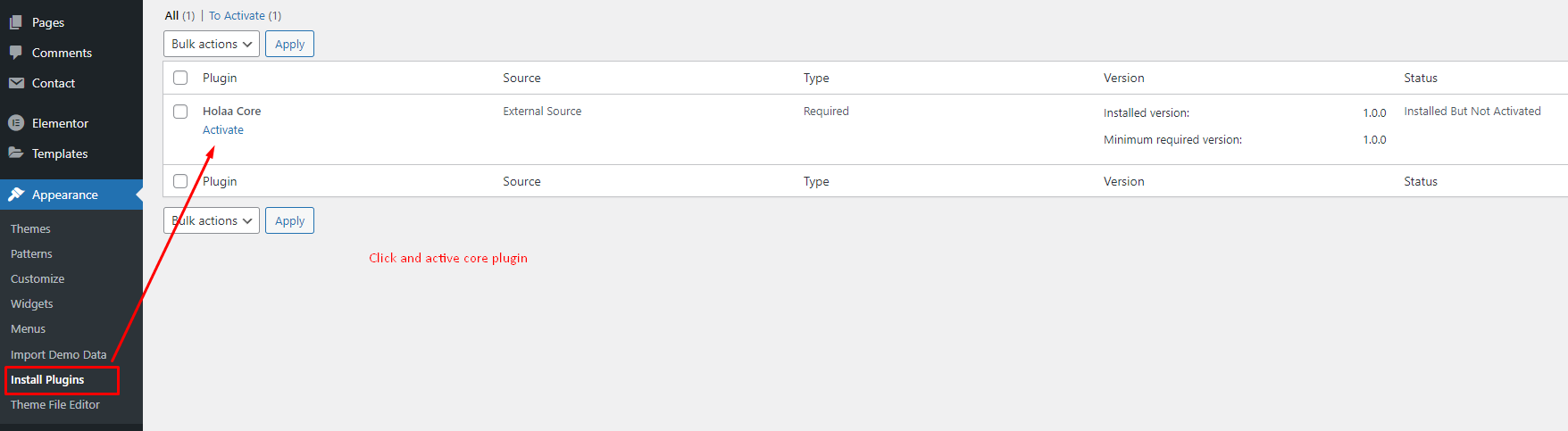Go to the Widgets submenu item
The image size is (1568, 431).
32,303
